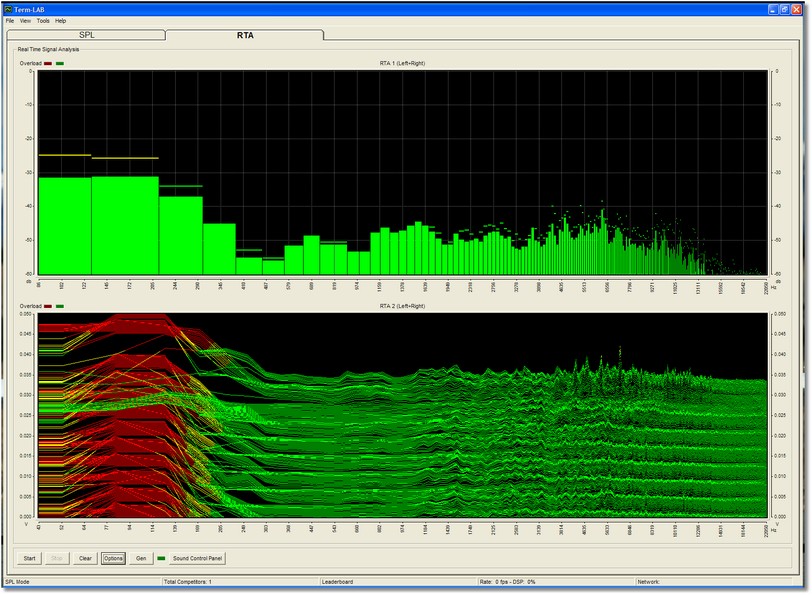Click RTA 1 green Overload indicator
The width and height of the screenshot is (812, 595).
60,64
